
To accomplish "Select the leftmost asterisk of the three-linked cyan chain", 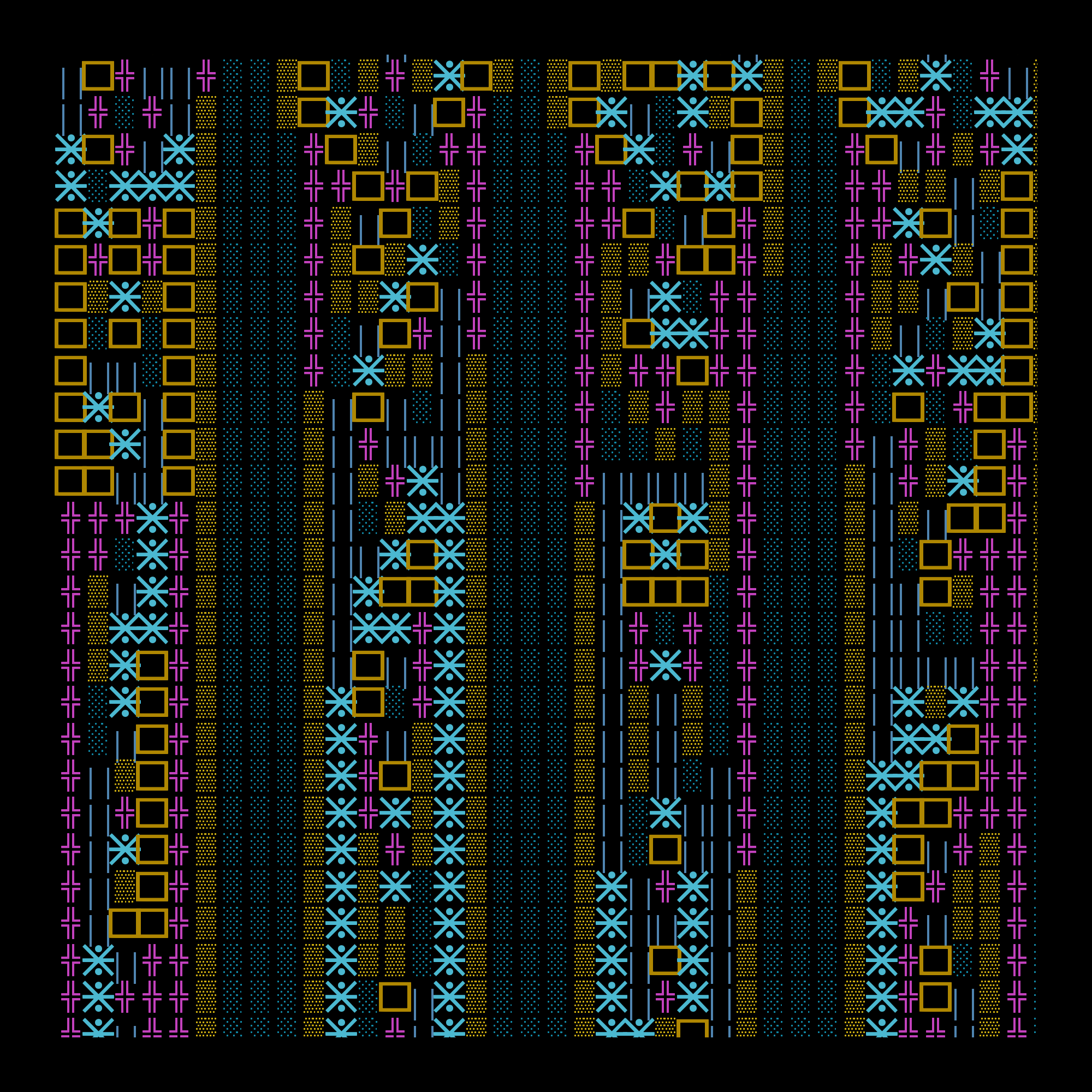I will point(125,186).
